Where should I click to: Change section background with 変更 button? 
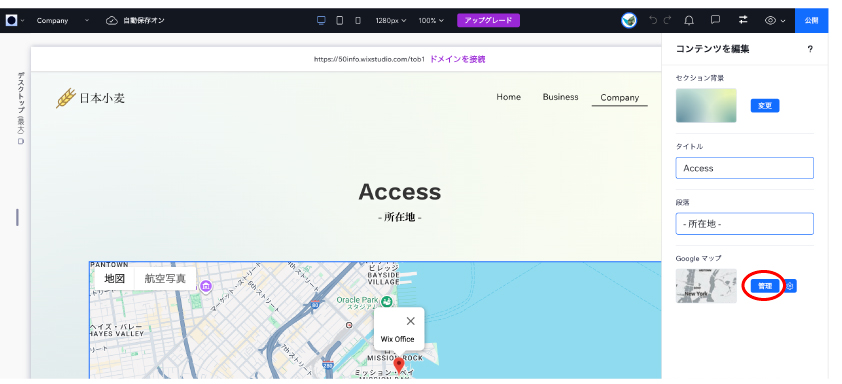pyautogui.click(x=765, y=106)
